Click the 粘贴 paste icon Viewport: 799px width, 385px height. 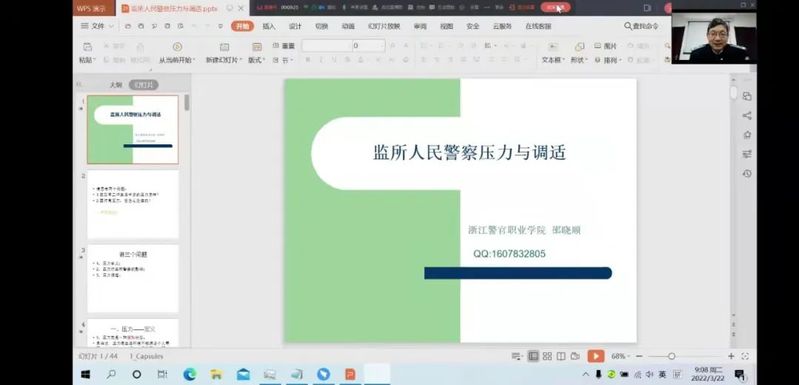(87, 47)
